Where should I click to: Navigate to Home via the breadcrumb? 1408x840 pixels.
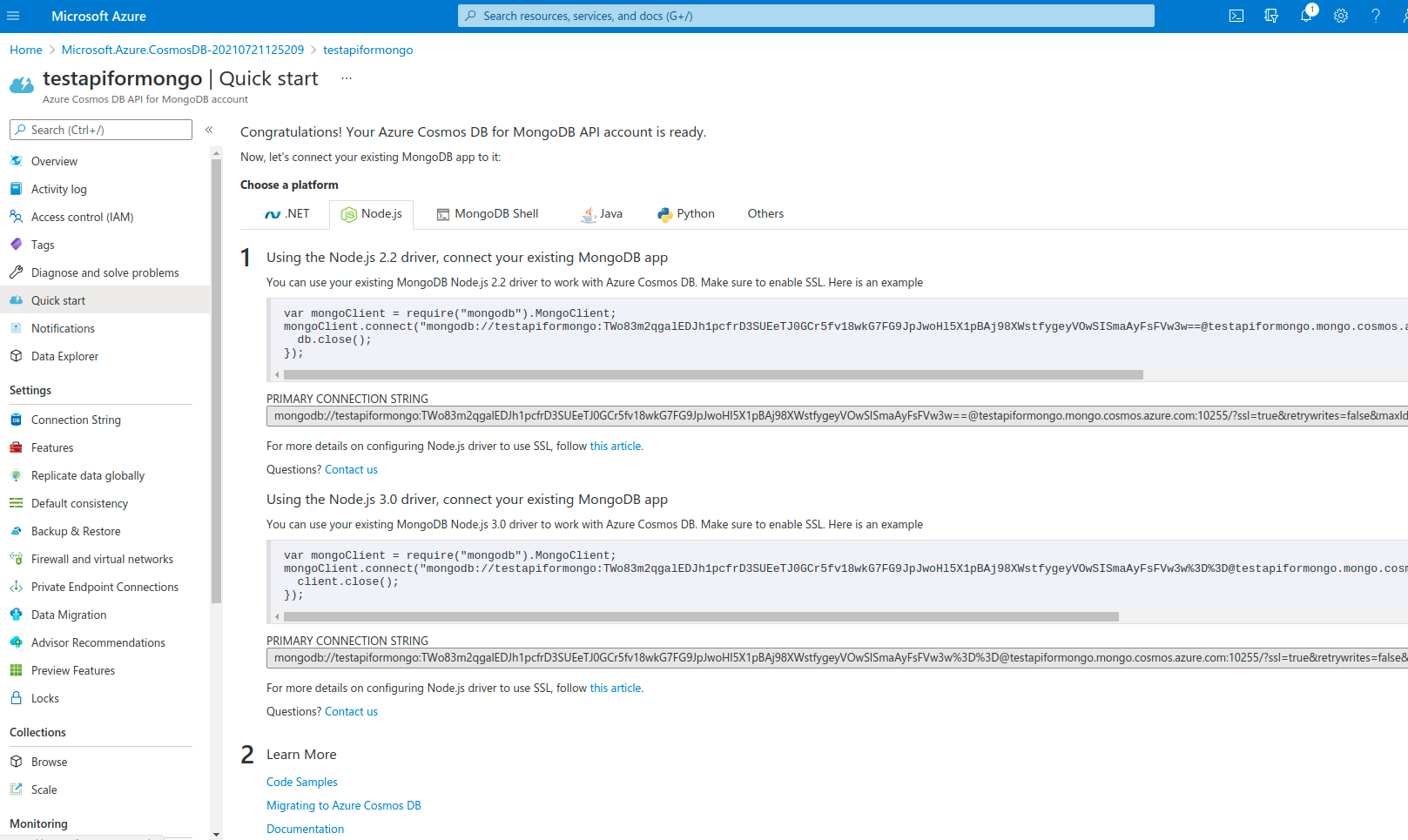click(25, 50)
